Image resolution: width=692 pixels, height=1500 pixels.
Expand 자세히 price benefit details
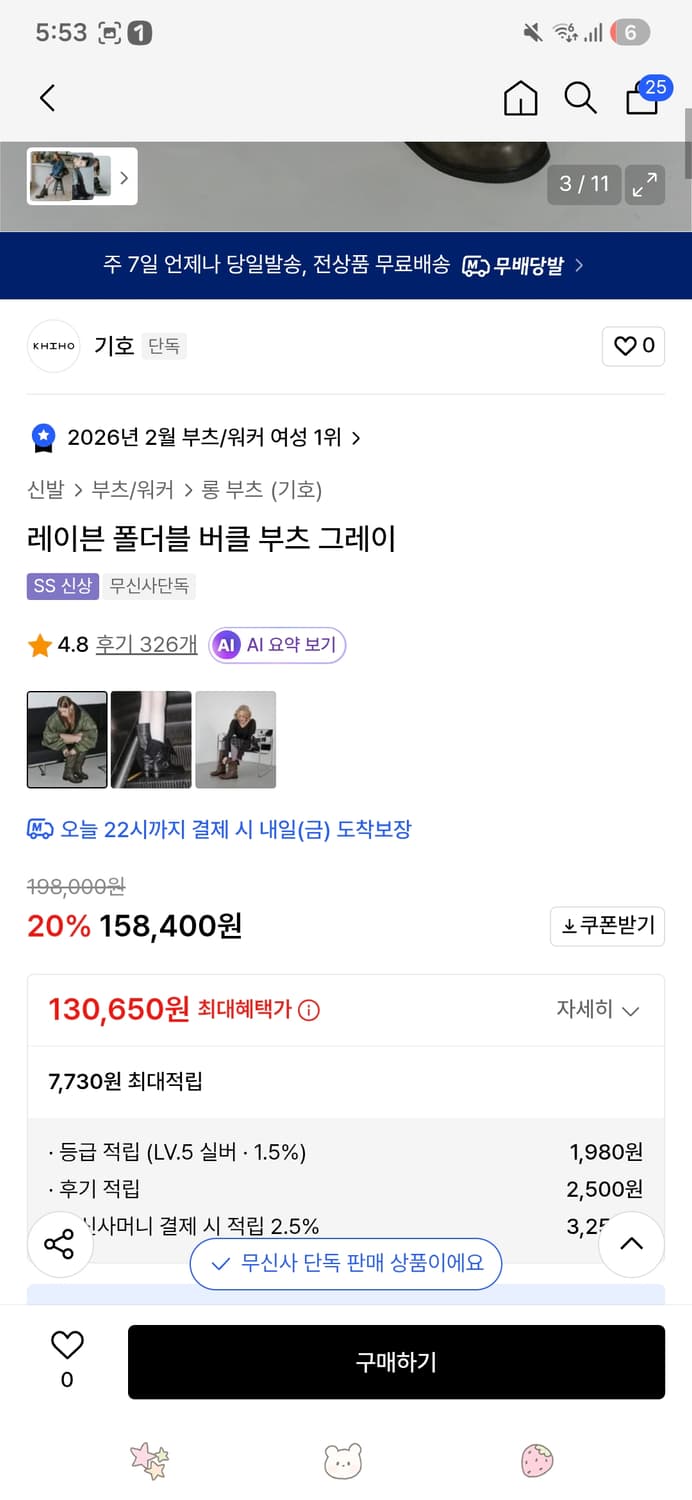(594, 1009)
